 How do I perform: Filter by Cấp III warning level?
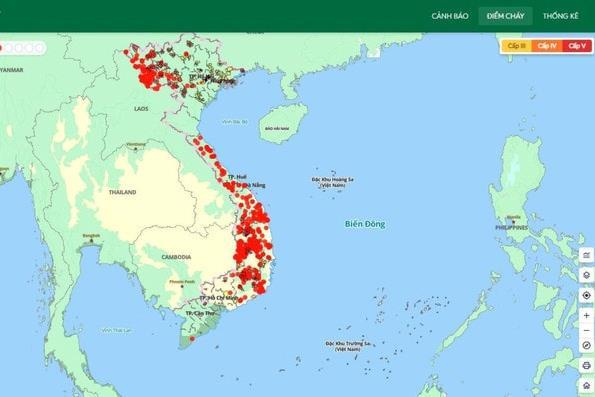516,46
